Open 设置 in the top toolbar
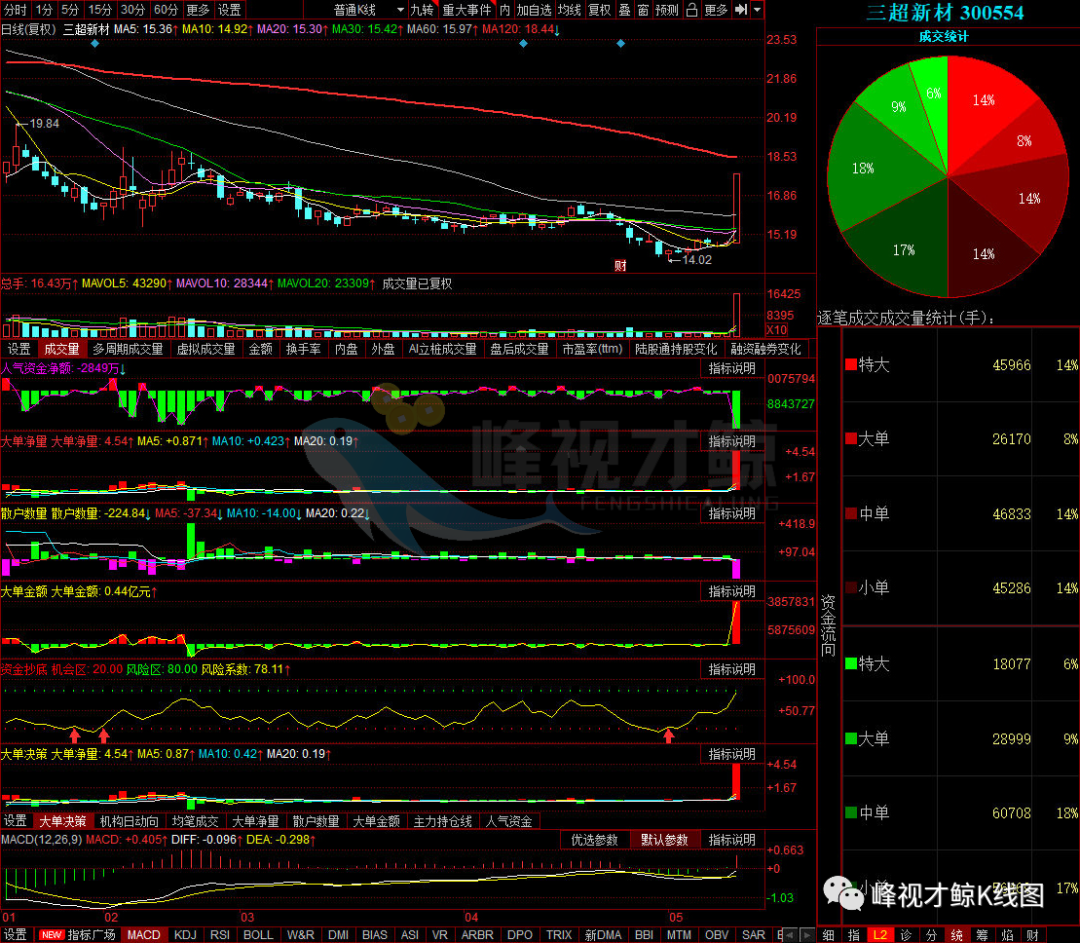 pos(229,10)
